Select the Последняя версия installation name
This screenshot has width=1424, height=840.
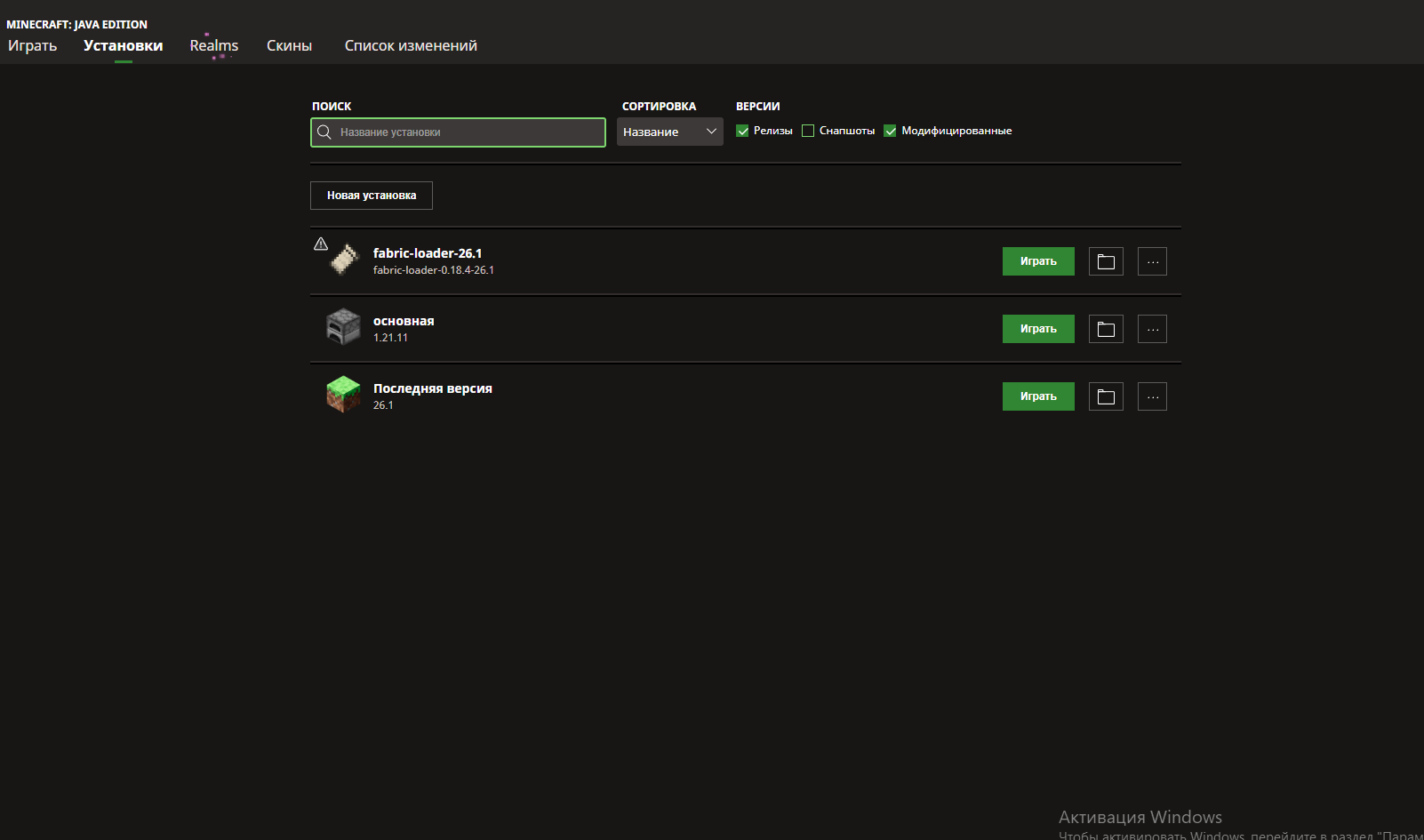(433, 388)
